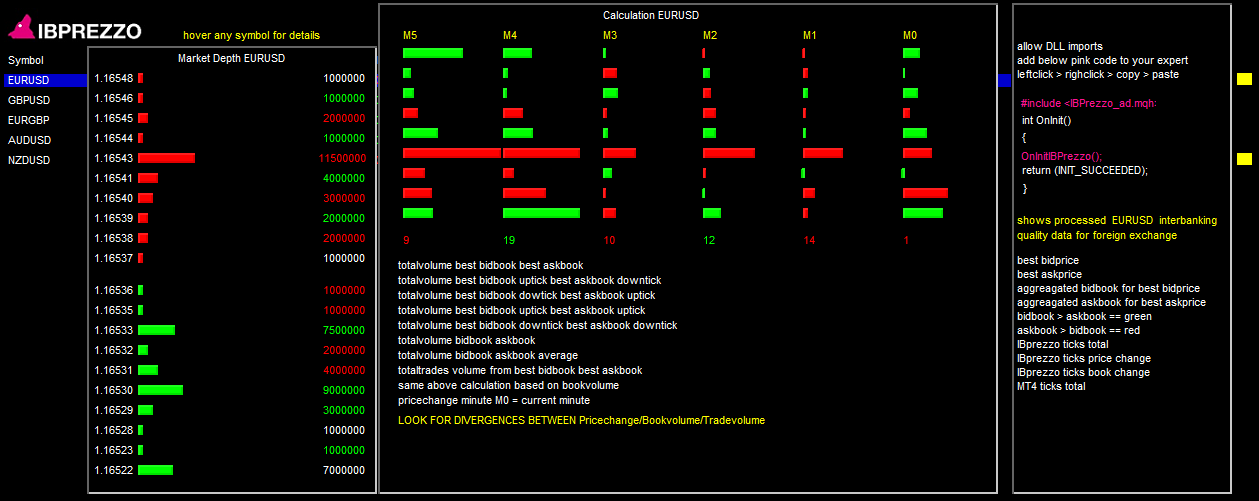Select the EURUSD symbol
1259x501 pixels.
tap(28, 80)
